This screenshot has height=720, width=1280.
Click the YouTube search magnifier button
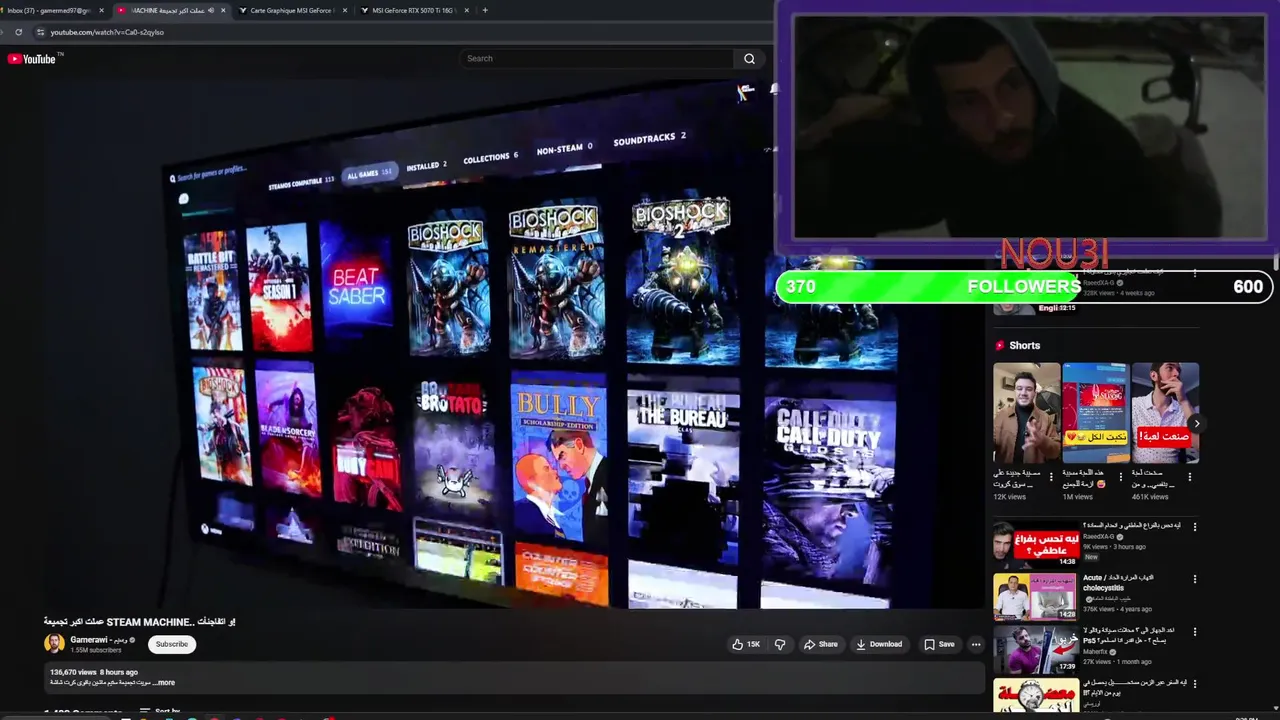click(x=749, y=59)
